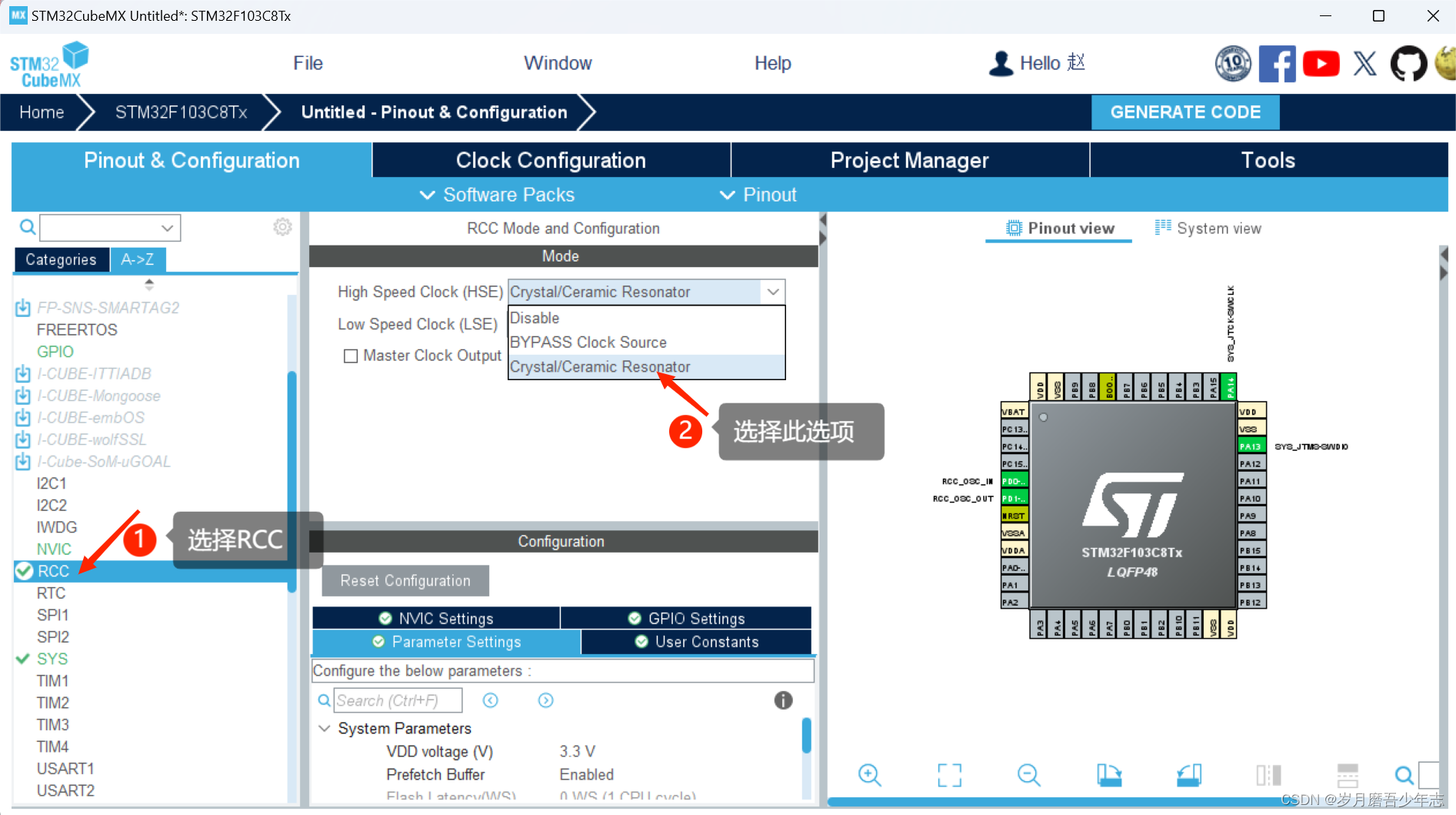Switch to the A->Z tab
This screenshot has width=1456, height=815.
[138, 259]
